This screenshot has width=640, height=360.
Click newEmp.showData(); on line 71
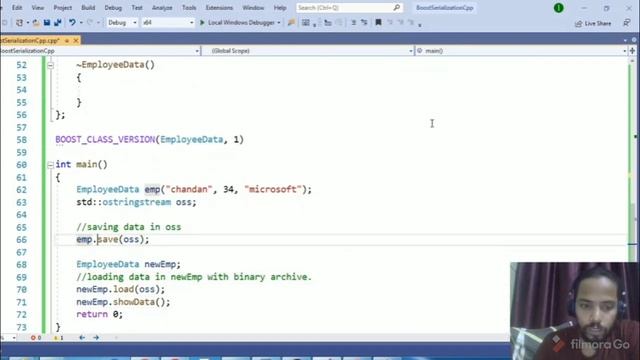click(x=123, y=302)
